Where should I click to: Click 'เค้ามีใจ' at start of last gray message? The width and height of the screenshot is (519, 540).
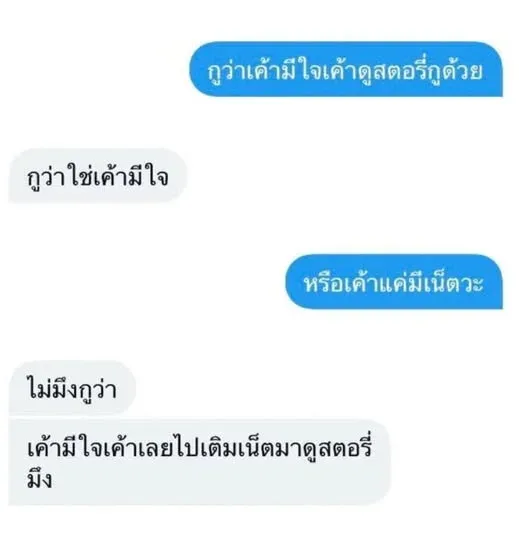(64, 448)
